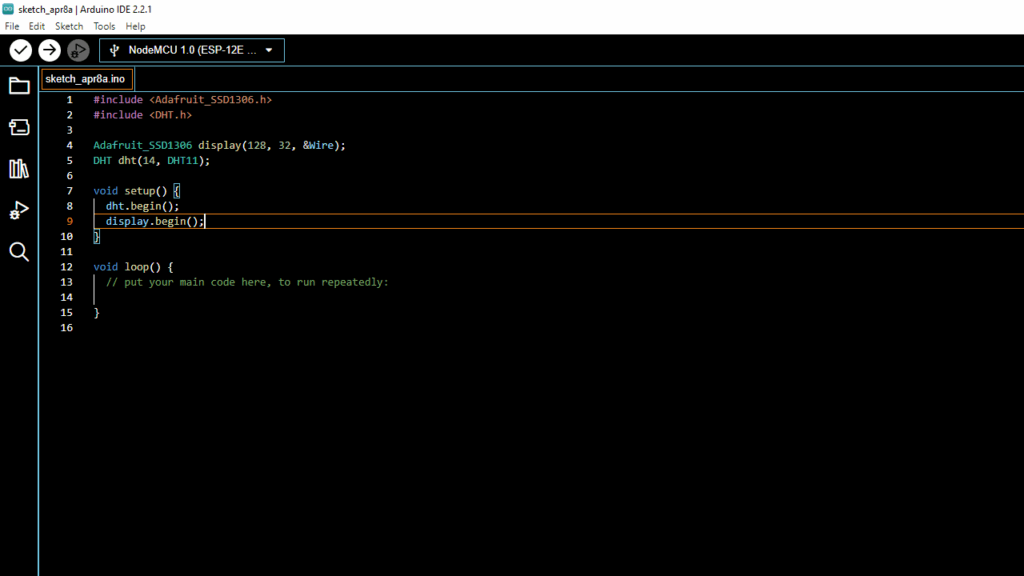Click line number 16 in the gutter
1024x576 pixels.
click(x=67, y=328)
